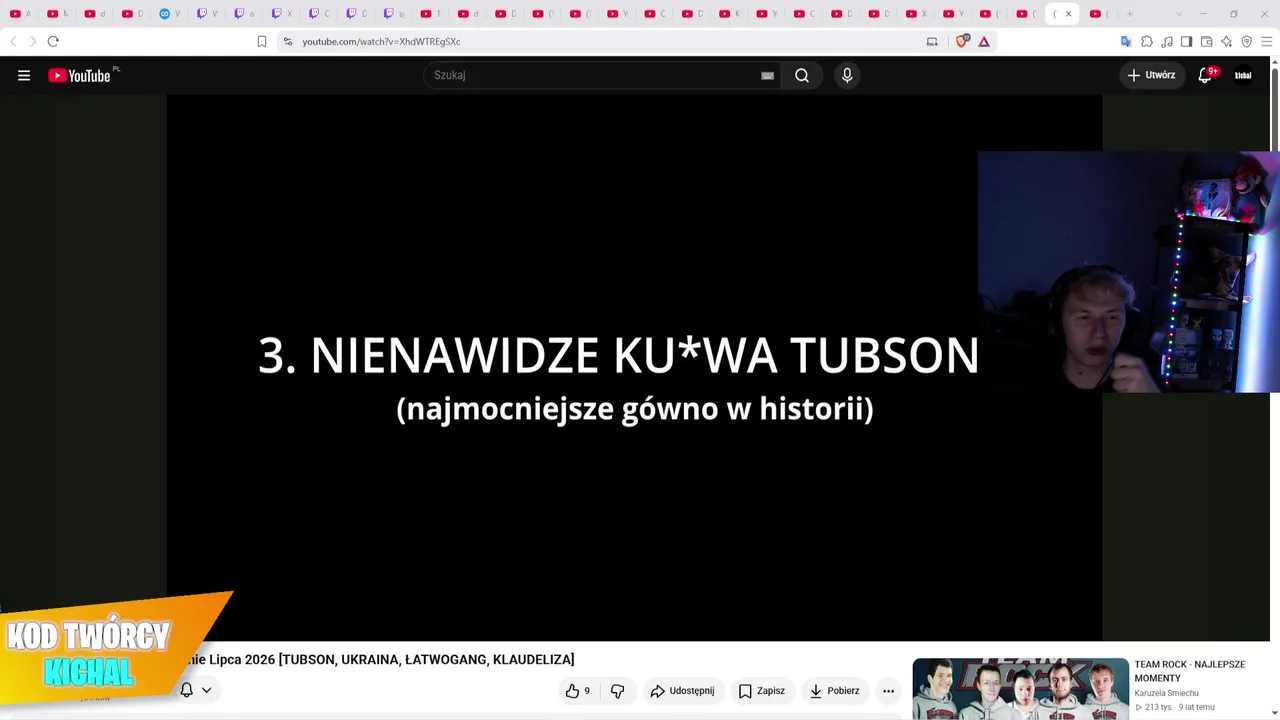Viewport: 1280px width, 720px height.
Task: Open Brave Rewards triangle icon
Action: tap(984, 41)
